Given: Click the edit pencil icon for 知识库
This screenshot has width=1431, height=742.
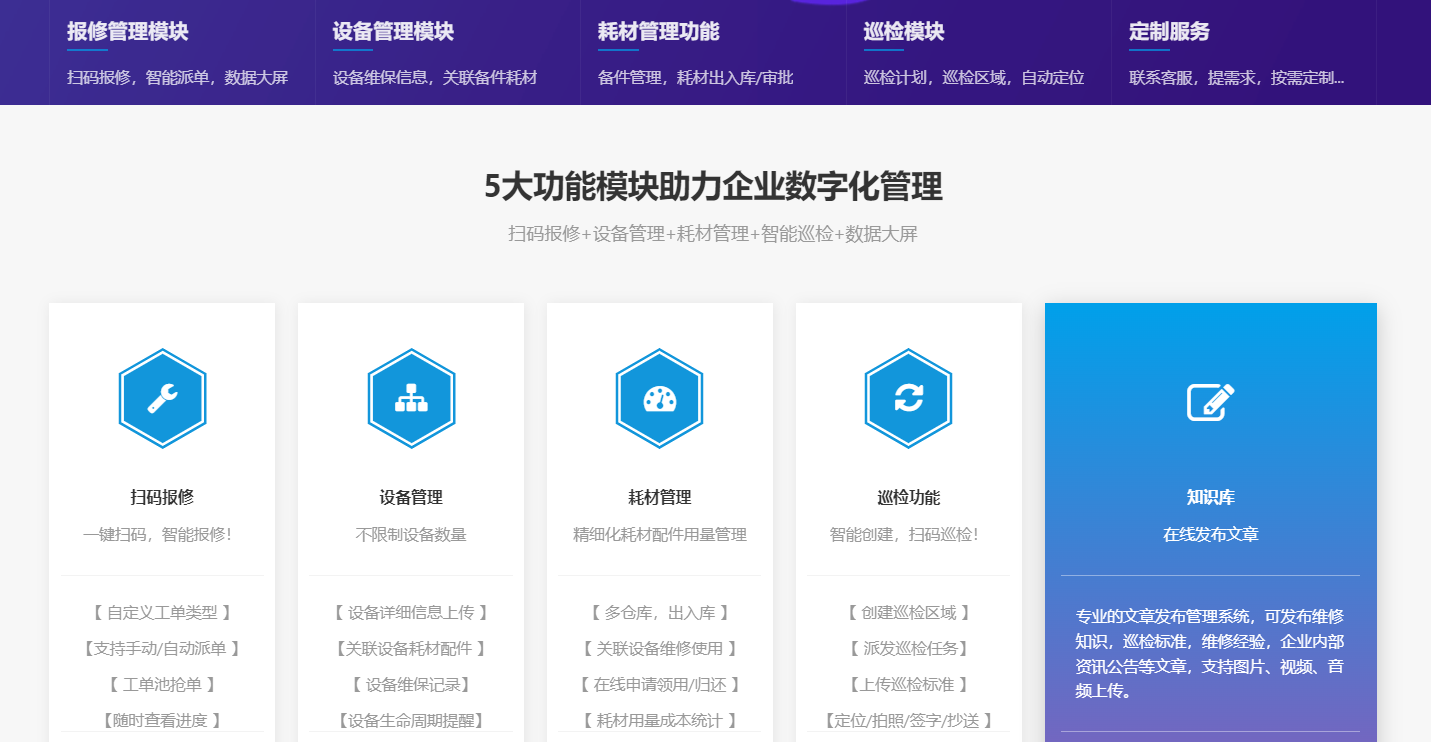Looking at the screenshot, I should coord(1210,402).
